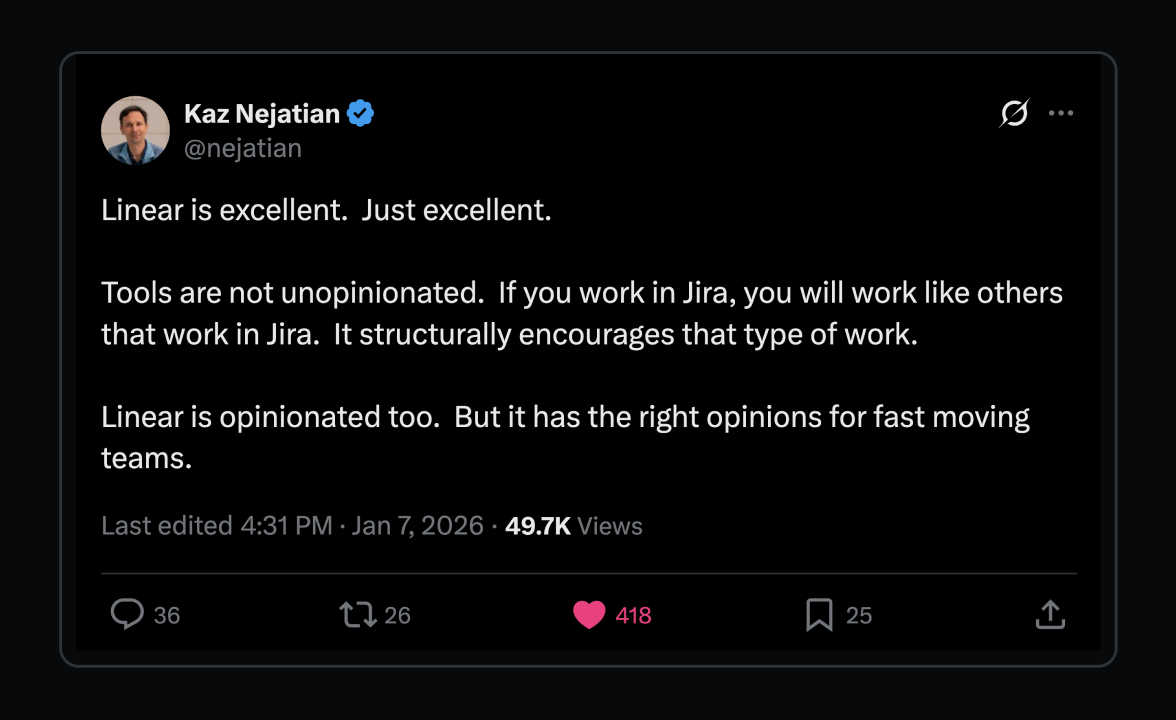Click the 25 bookmarks count
The image size is (1176, 720).
[x=858, y=615]
